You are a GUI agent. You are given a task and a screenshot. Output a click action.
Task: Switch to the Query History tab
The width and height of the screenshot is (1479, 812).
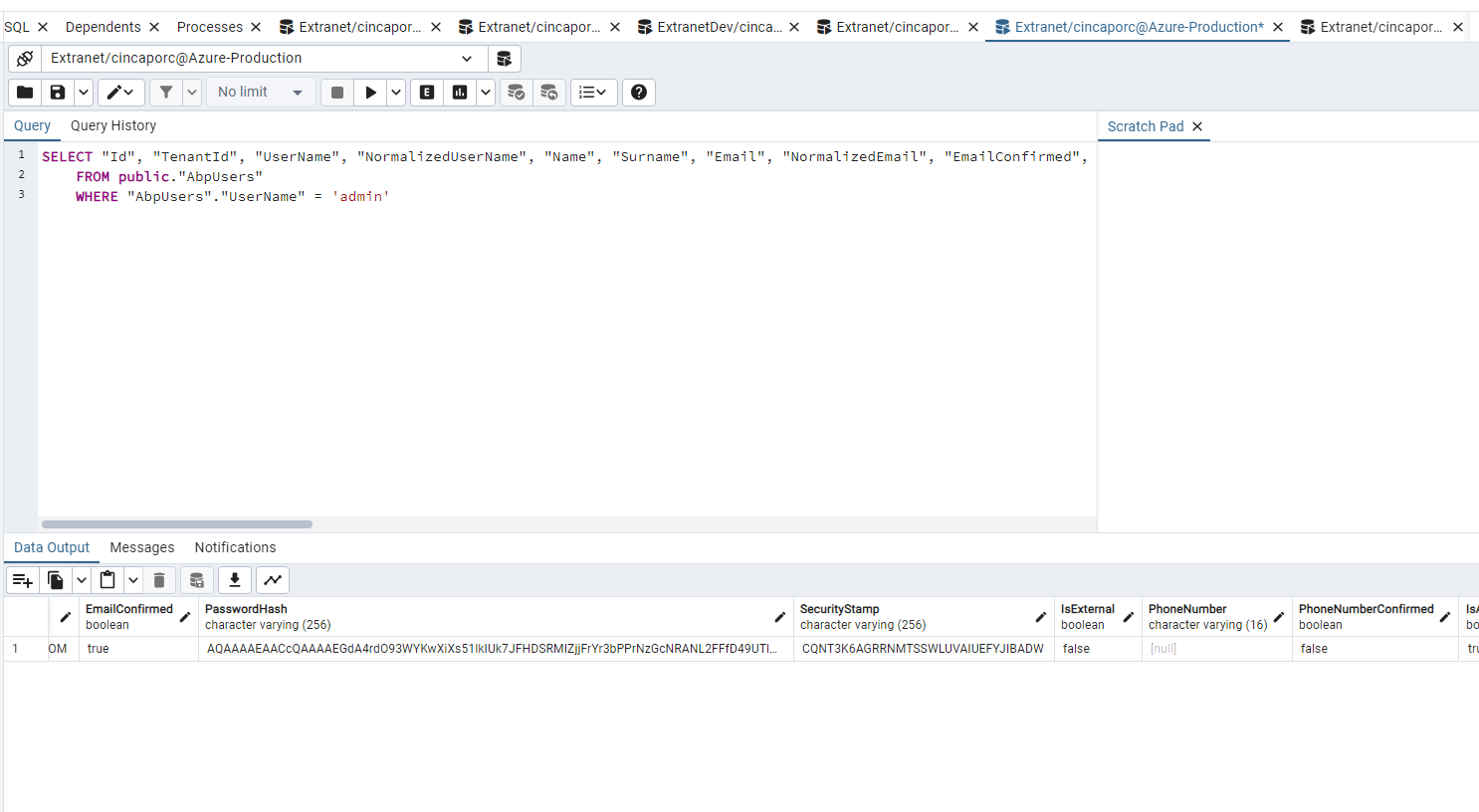pyautogui.click(x=113, y=125)
